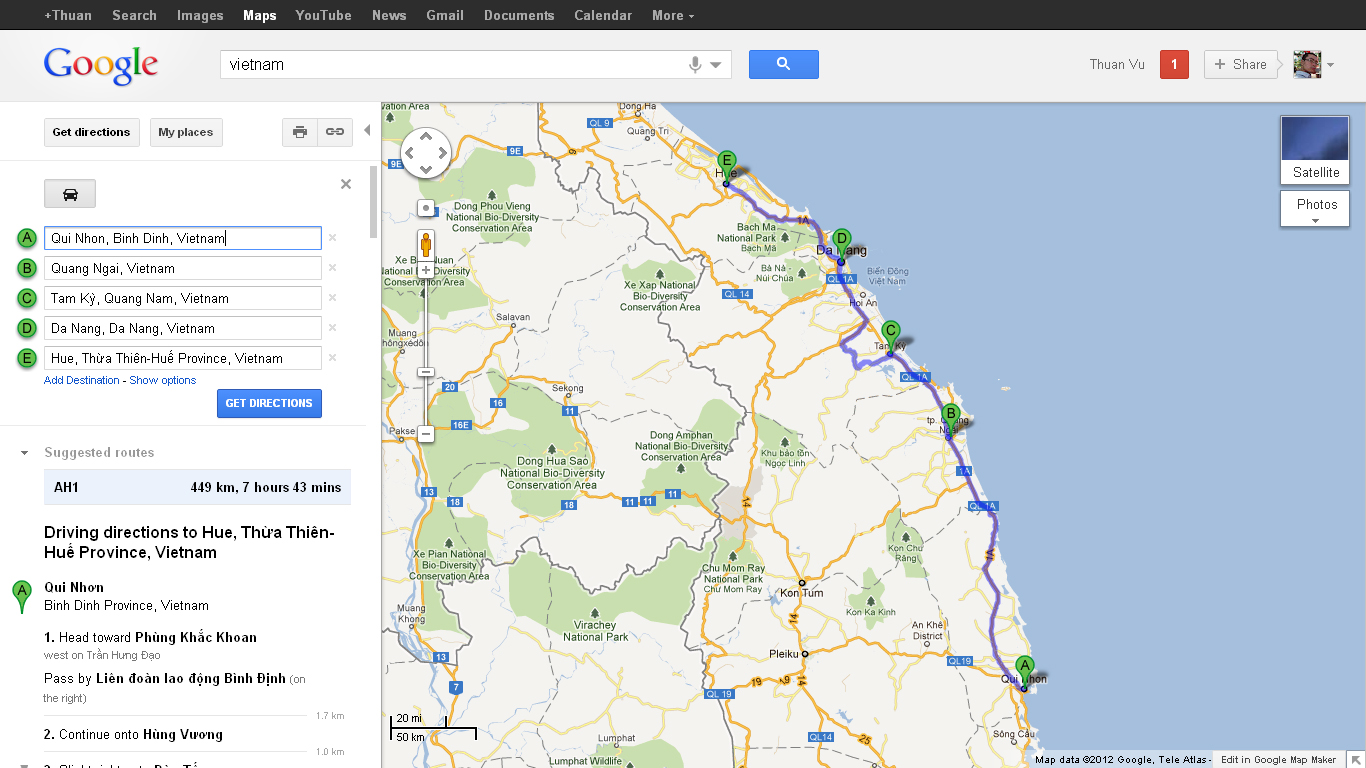Open News from top bar
The height and width of the screenshot is (768, 1366).
point(389,15)
